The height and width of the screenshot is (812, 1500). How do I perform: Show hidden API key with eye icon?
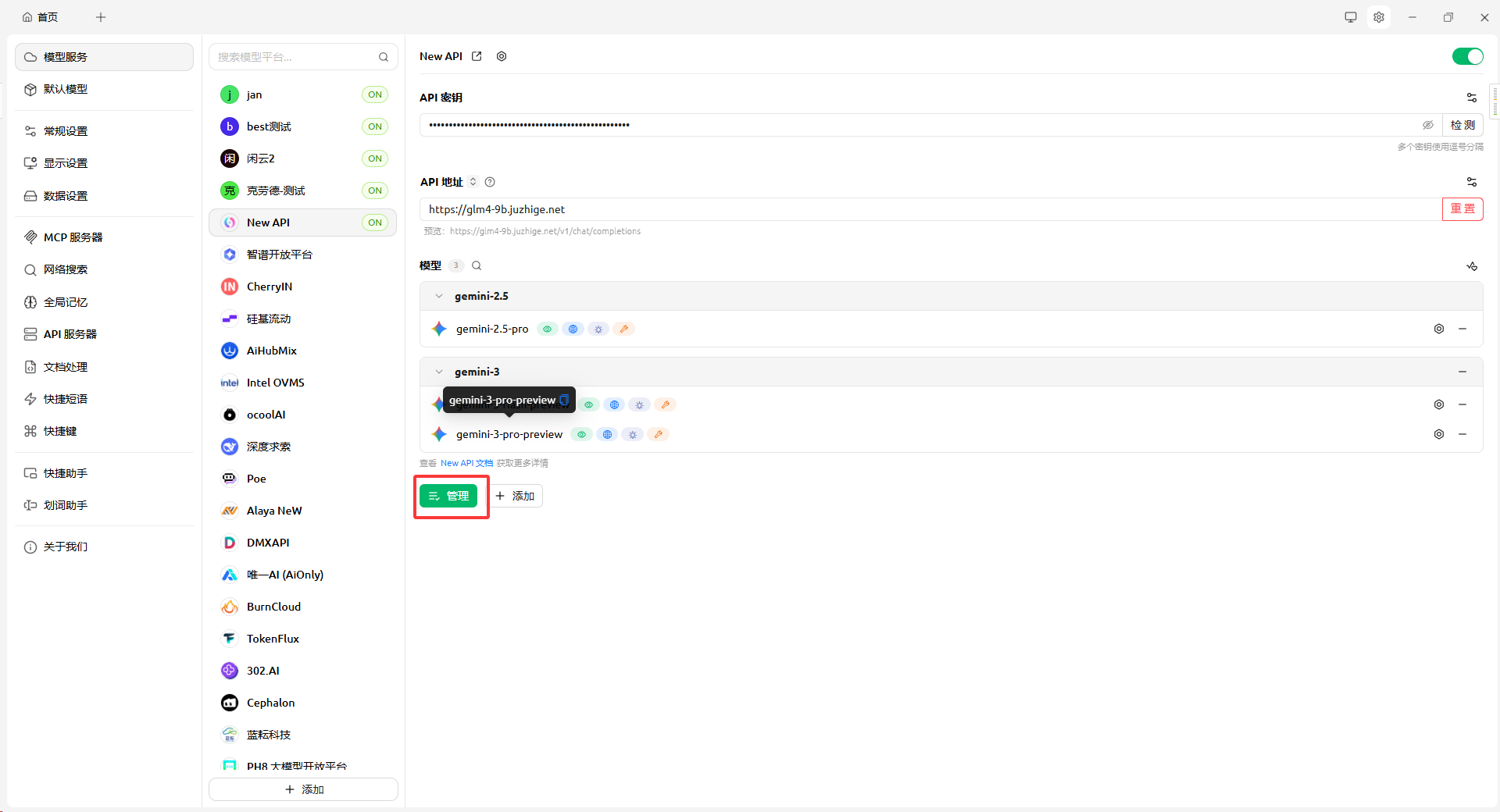click(x=1427, y=125)
